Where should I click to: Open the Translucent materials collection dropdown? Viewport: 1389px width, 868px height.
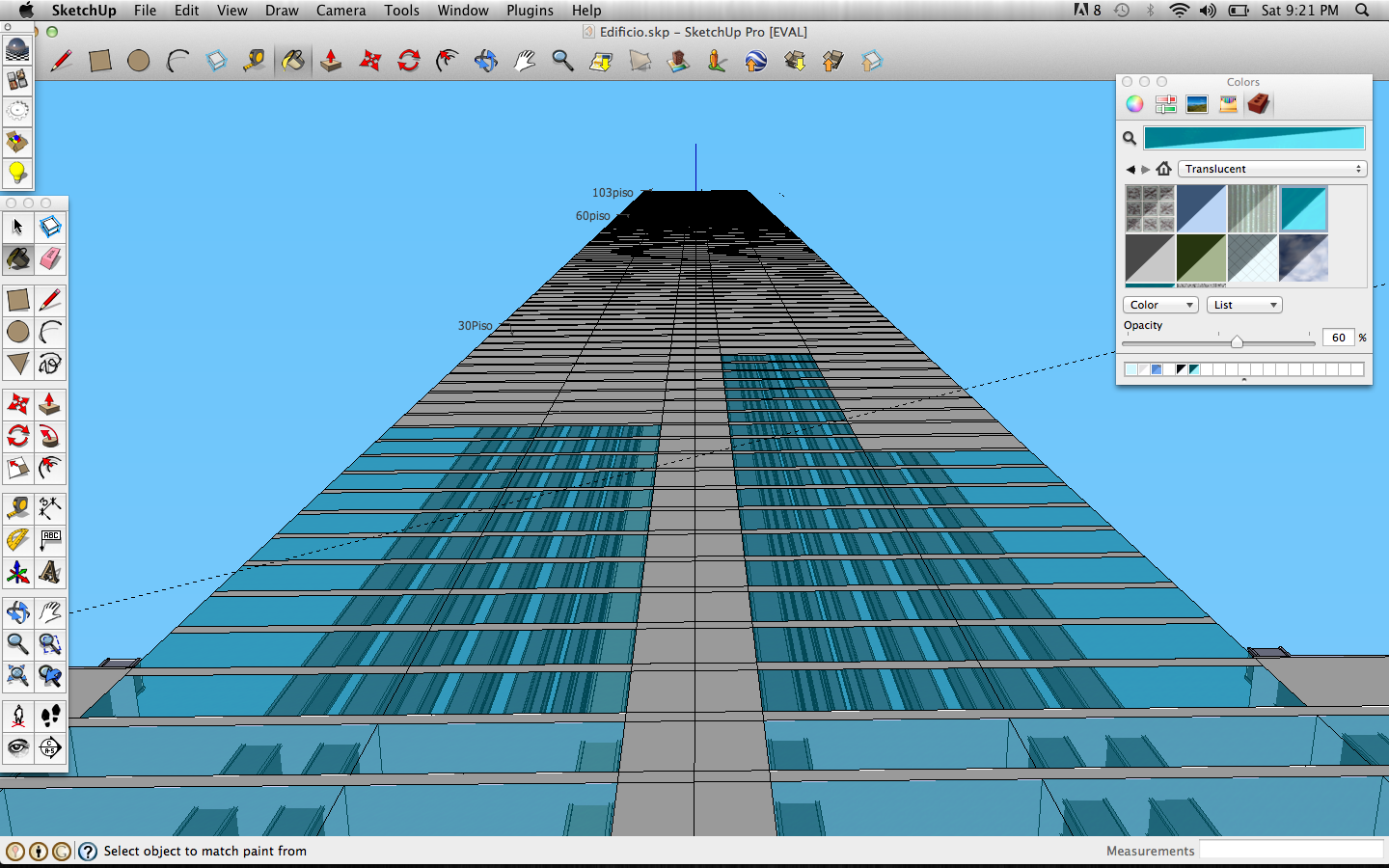(1271, 169)
